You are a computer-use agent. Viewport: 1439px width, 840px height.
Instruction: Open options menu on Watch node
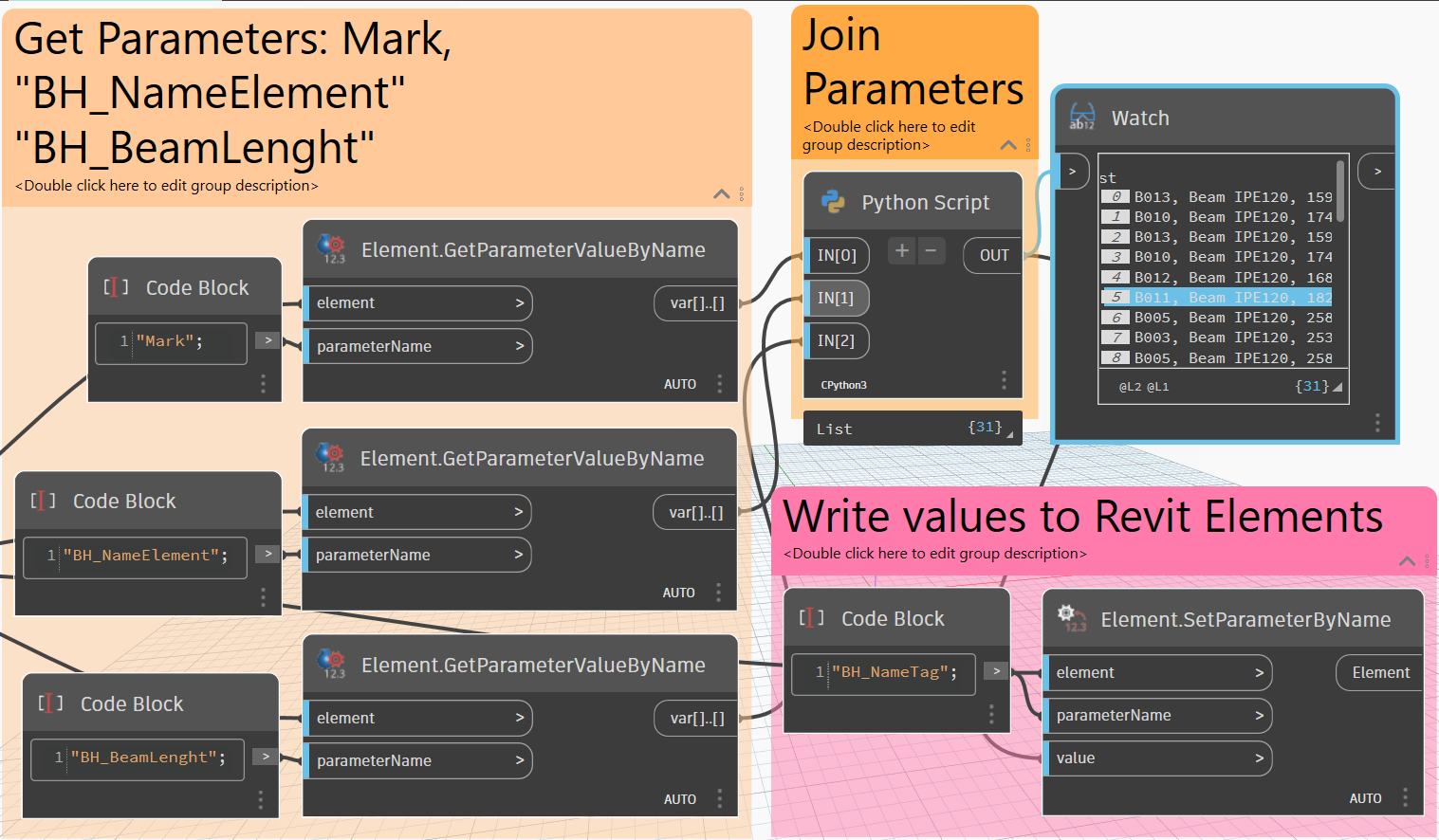pos(1377,422)
